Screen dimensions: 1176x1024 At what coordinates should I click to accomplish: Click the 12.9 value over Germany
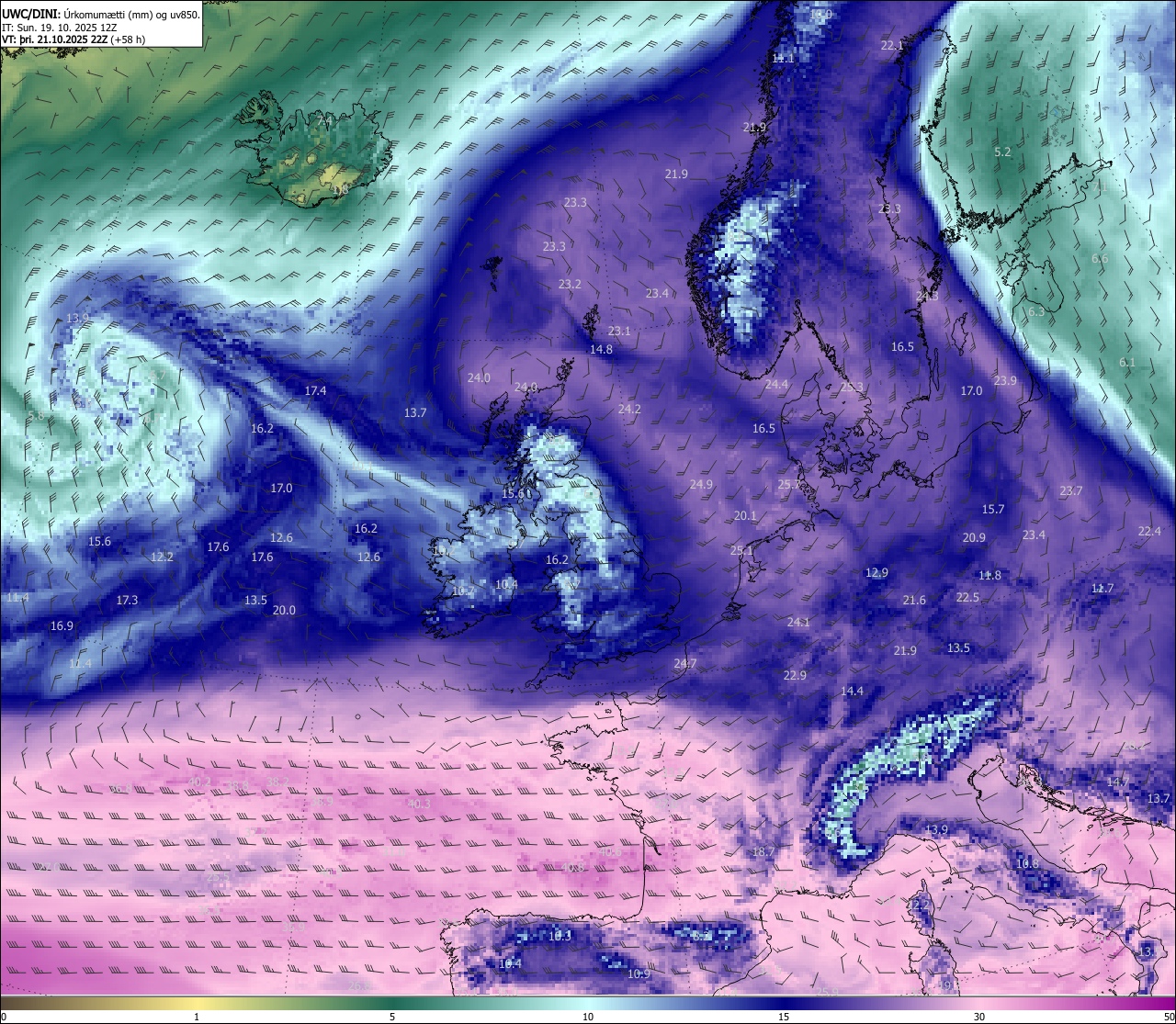click(x=876, y=572)
